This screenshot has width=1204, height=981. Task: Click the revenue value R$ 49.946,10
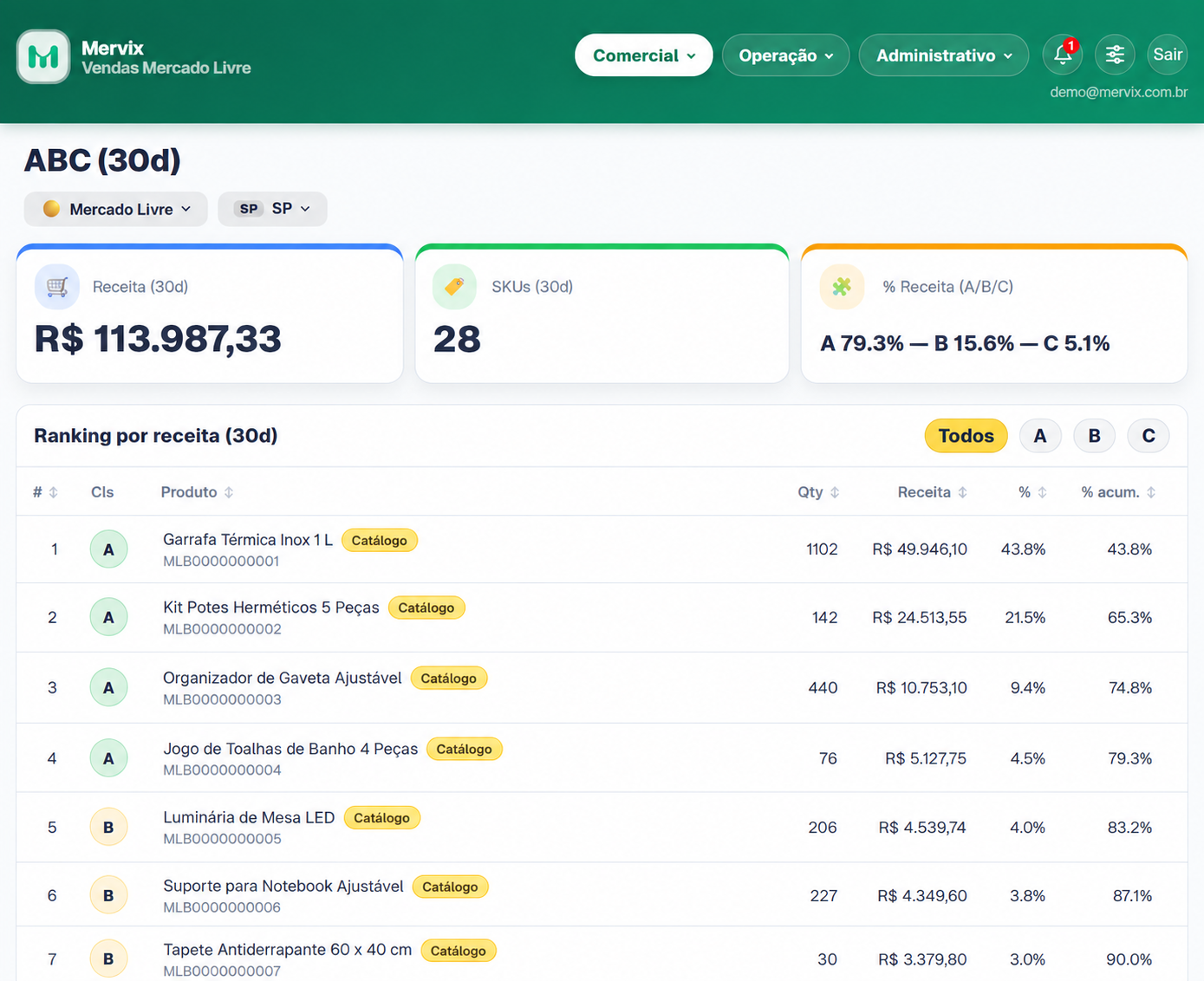pyautogui.click(x=920, y=549)
